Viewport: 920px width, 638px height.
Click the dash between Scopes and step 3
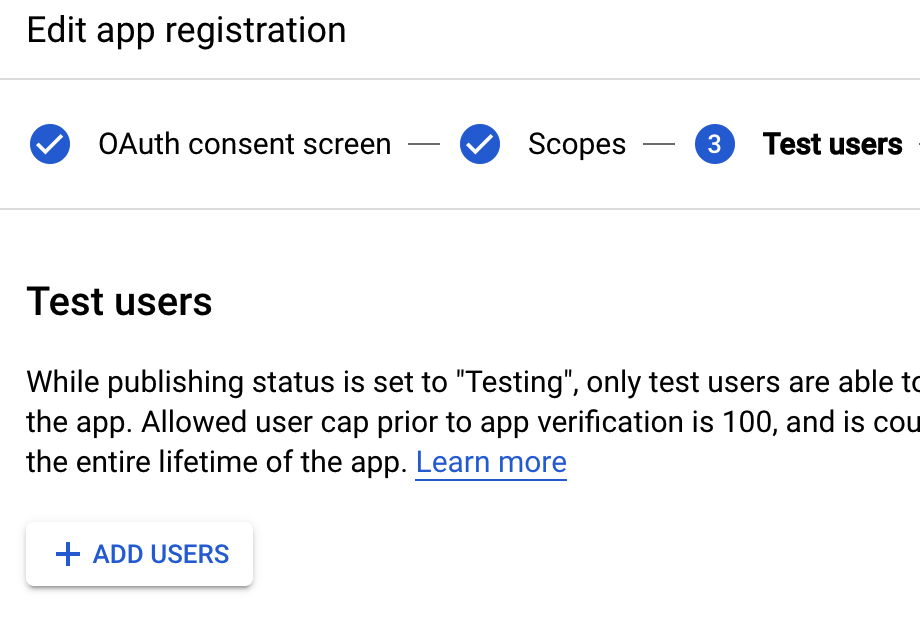point(659,145)
